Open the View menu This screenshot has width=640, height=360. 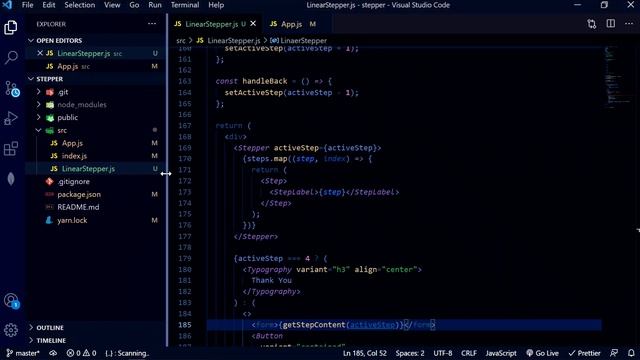coord(112,5)
